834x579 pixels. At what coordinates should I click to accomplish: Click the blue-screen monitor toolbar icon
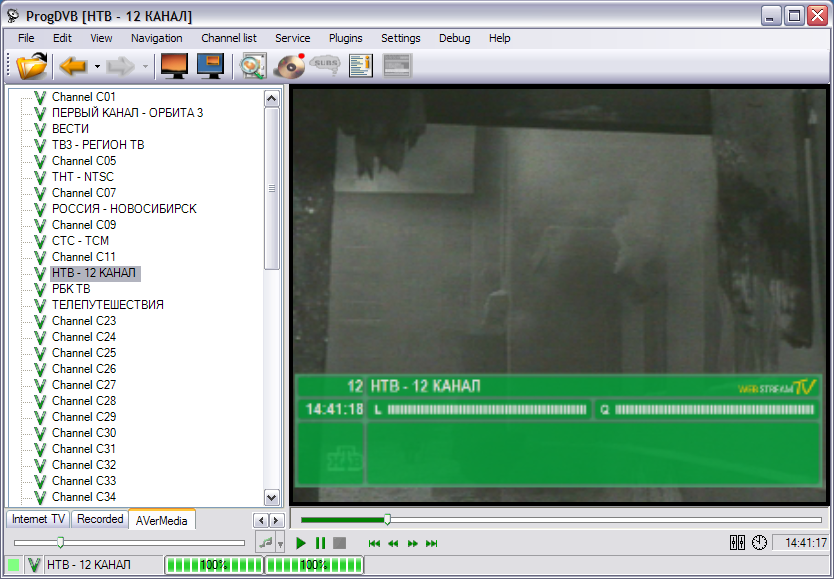point(210,66)
